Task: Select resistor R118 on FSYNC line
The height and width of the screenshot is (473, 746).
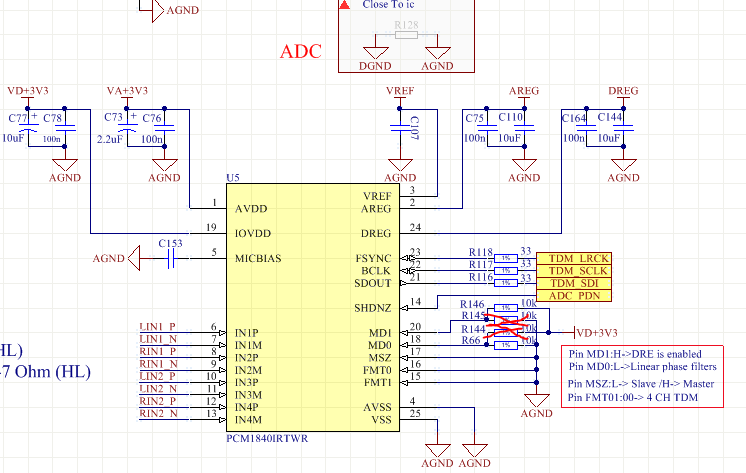Action: coord(506,258)
